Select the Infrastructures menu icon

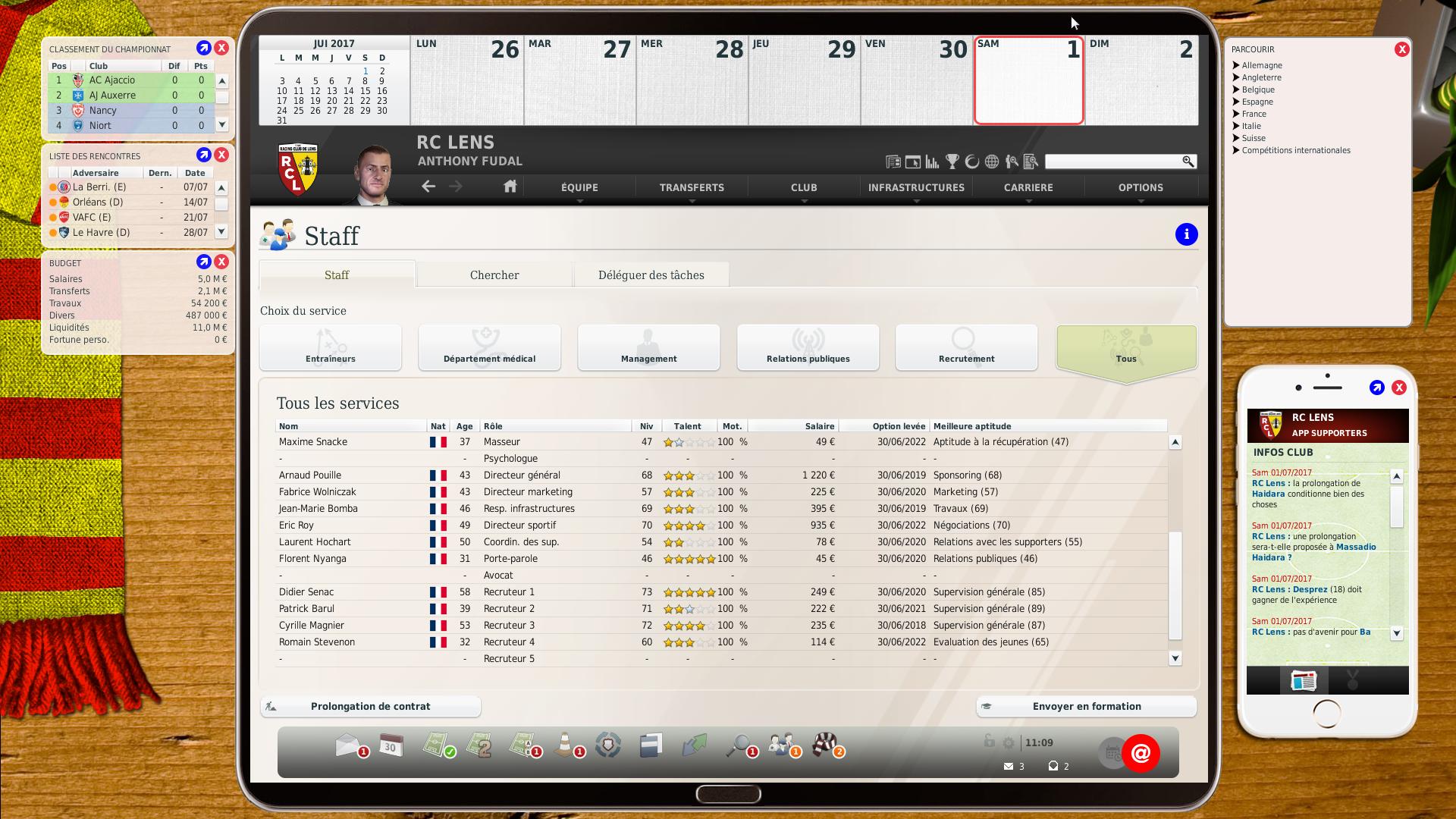(x=916, y=187)
